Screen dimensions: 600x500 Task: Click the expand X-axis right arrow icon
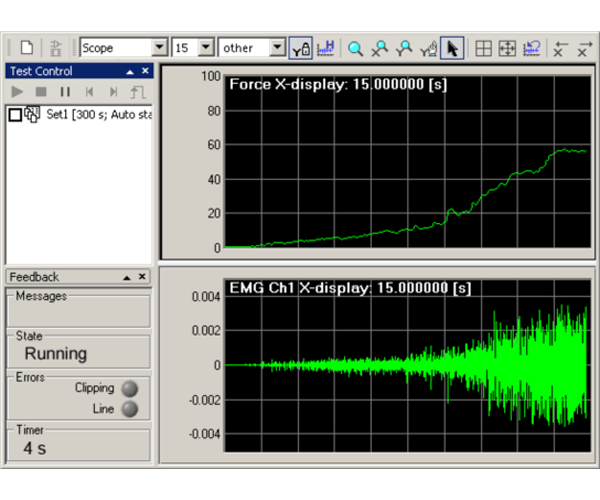(x=584, y=49)
